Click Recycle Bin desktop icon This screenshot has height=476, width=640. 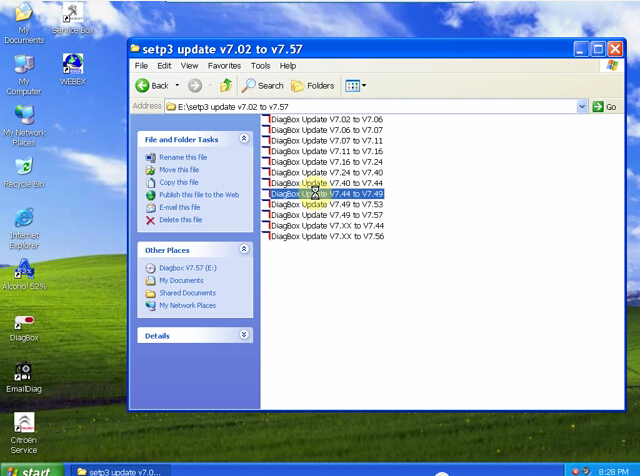click(24, 173)
